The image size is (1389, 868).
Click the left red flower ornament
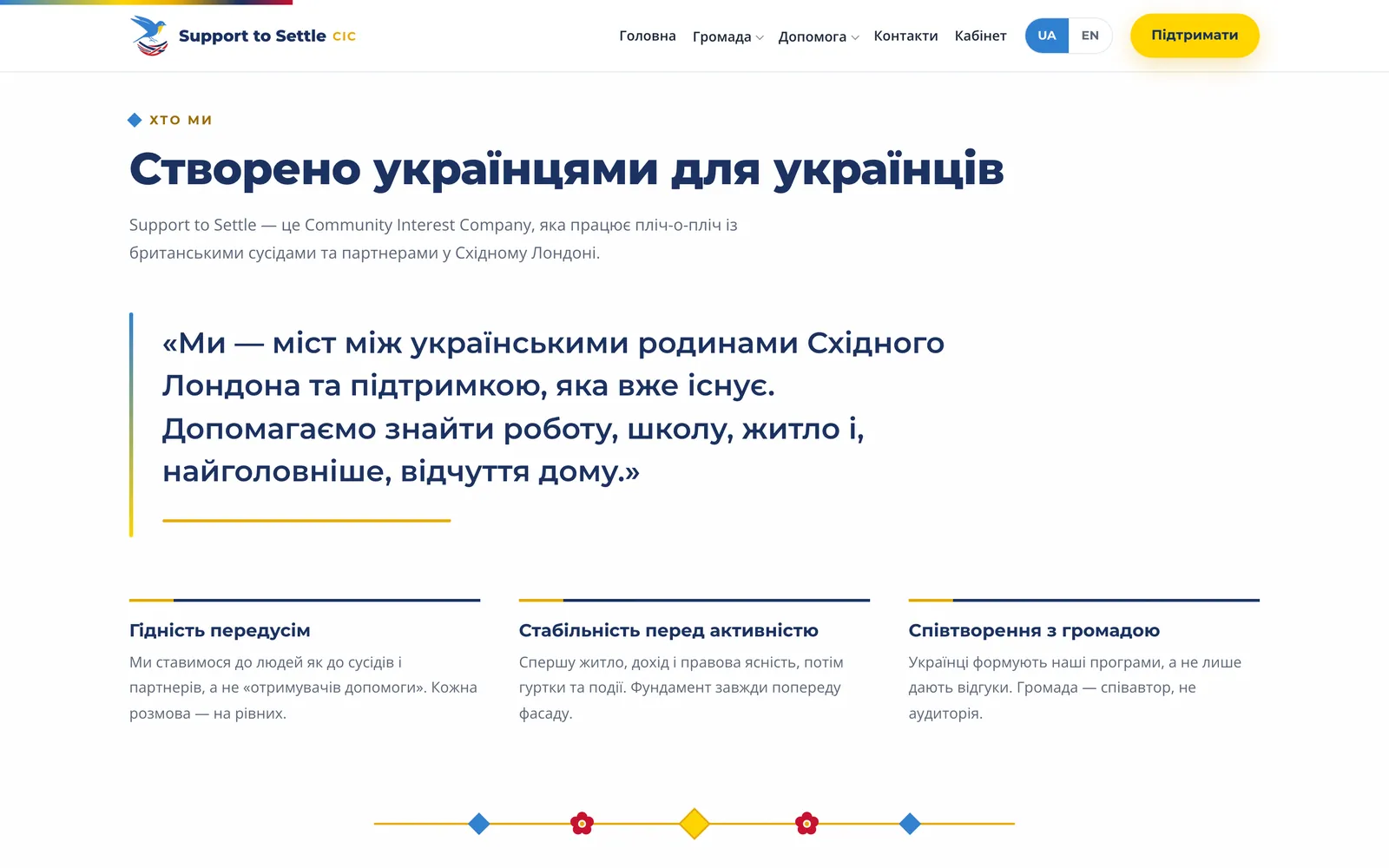[582, 824]
